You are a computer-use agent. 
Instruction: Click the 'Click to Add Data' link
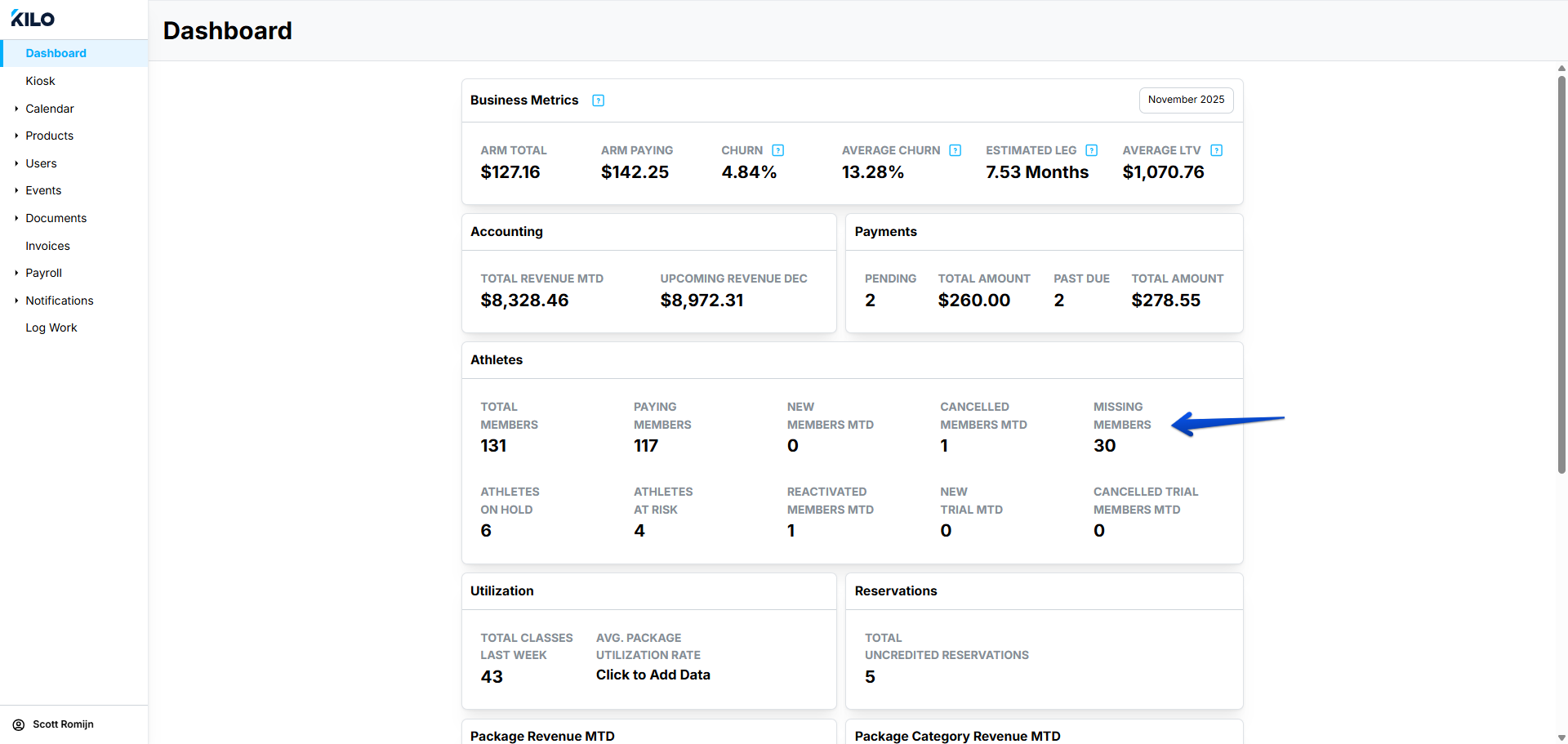tap(653, 675)
